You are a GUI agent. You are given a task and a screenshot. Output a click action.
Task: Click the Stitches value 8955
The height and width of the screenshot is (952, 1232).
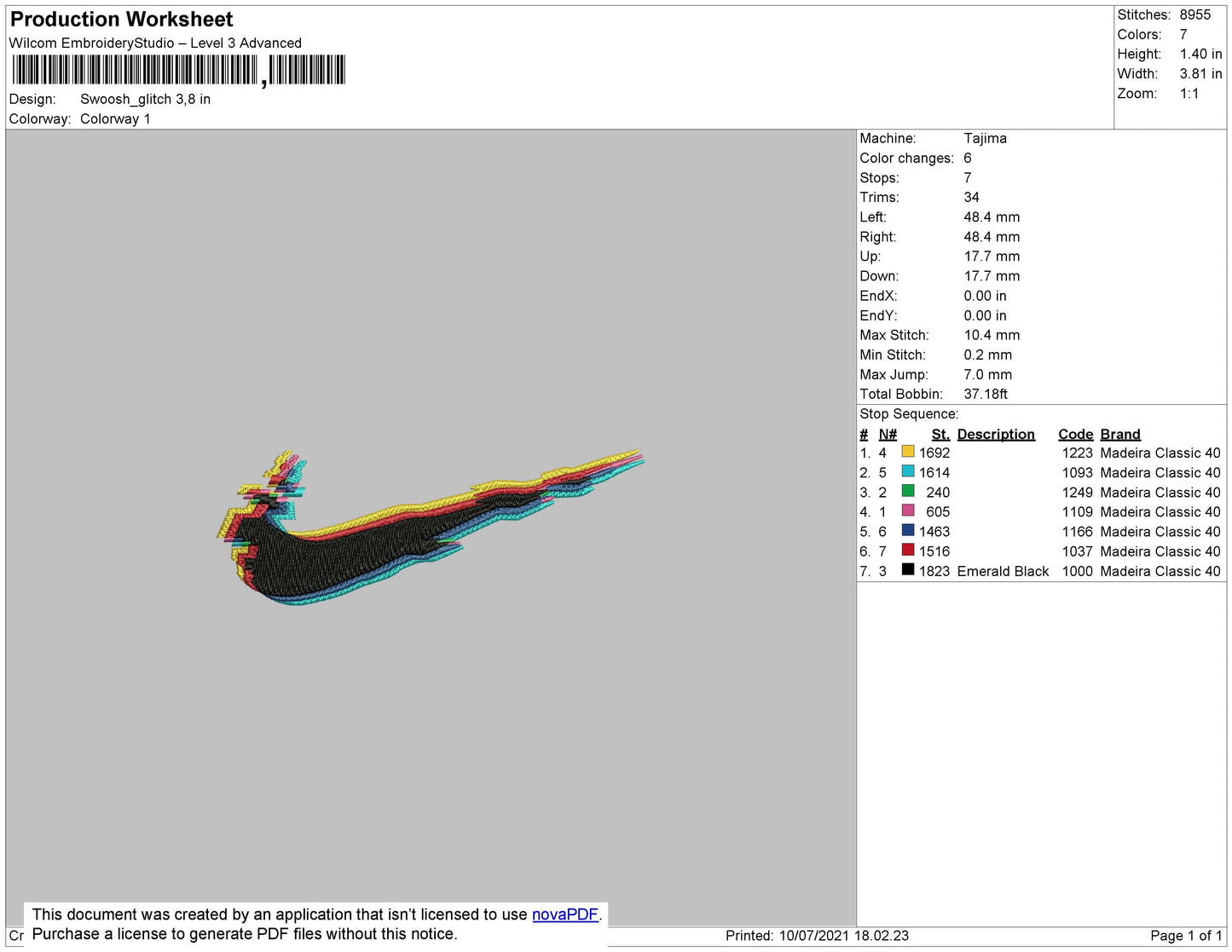click(1195, 14)
